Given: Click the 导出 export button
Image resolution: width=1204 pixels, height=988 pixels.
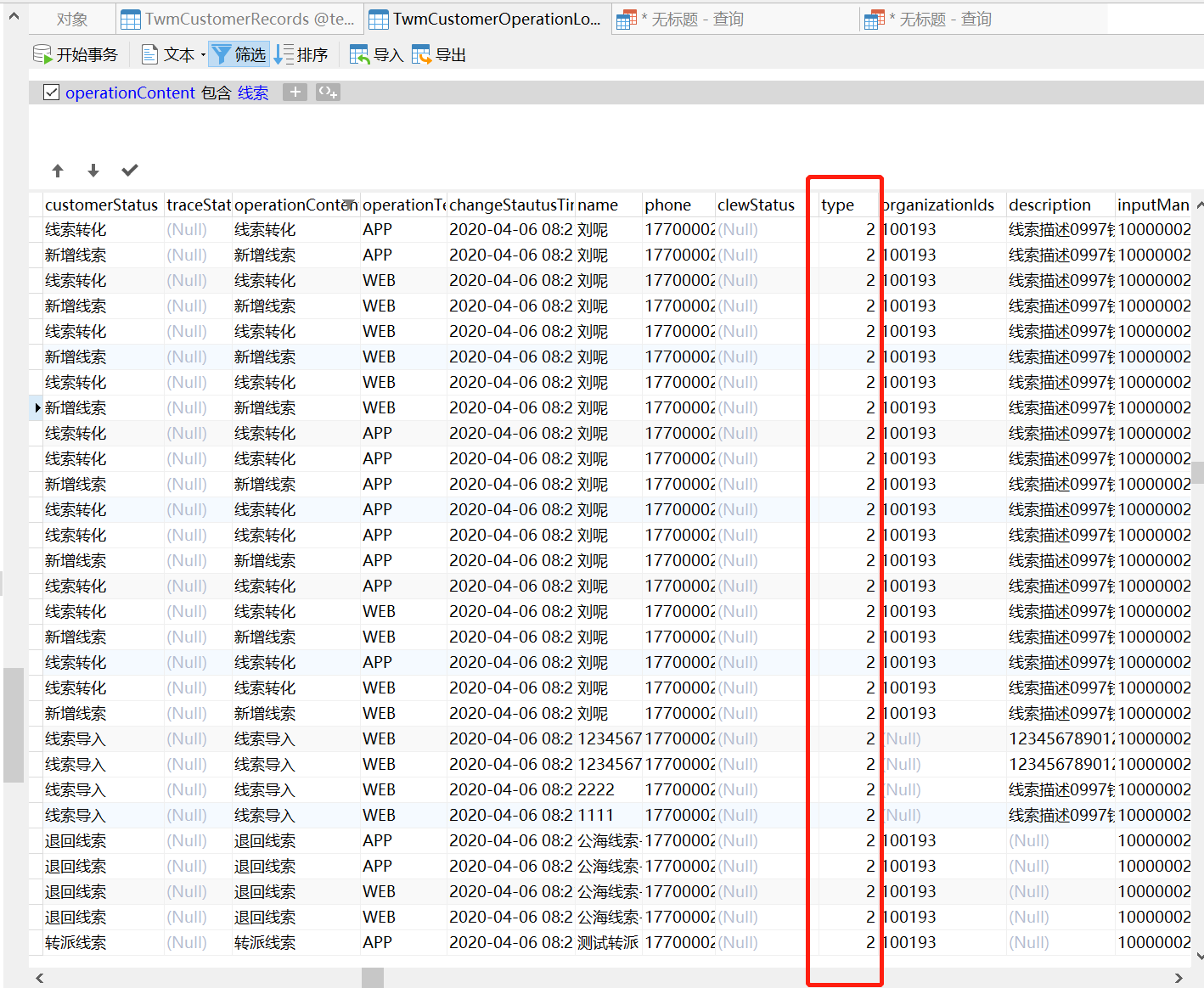Looking at the screenshot, I should point(439,55).
